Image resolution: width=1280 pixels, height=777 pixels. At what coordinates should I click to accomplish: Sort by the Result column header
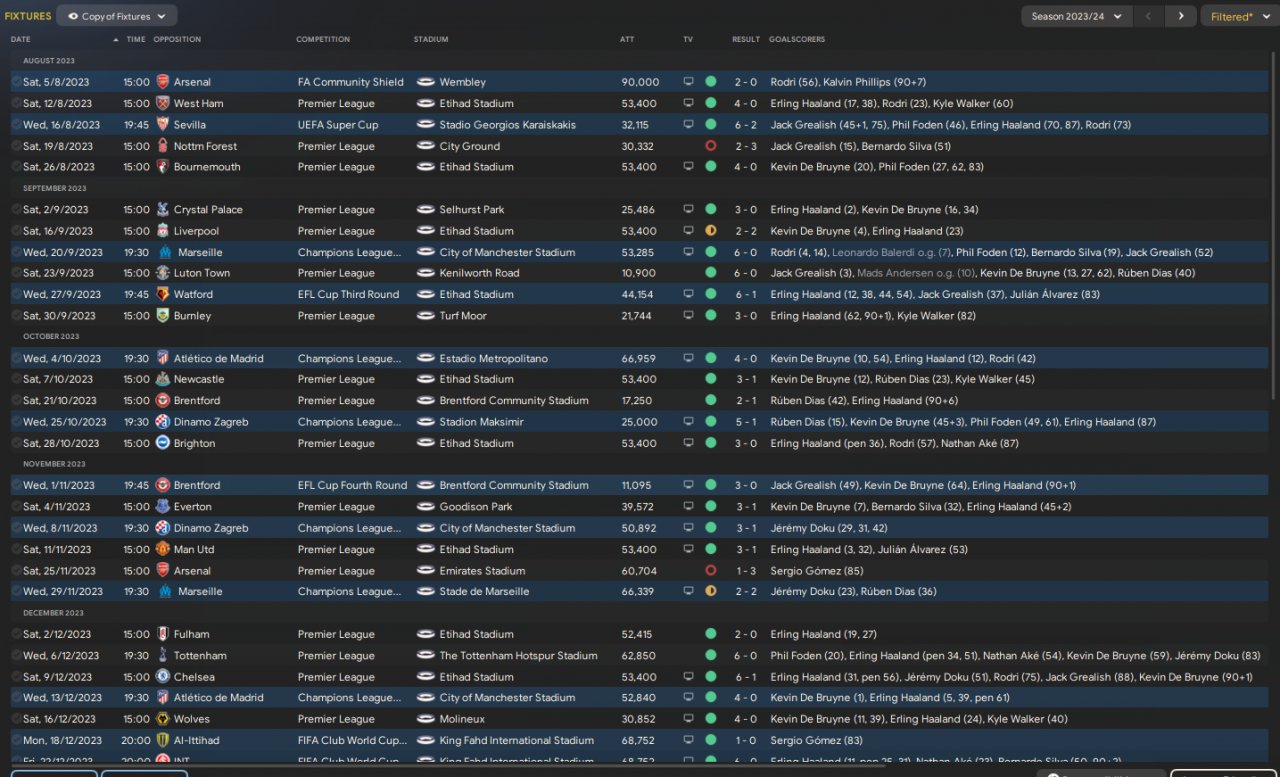pos(746,40)
